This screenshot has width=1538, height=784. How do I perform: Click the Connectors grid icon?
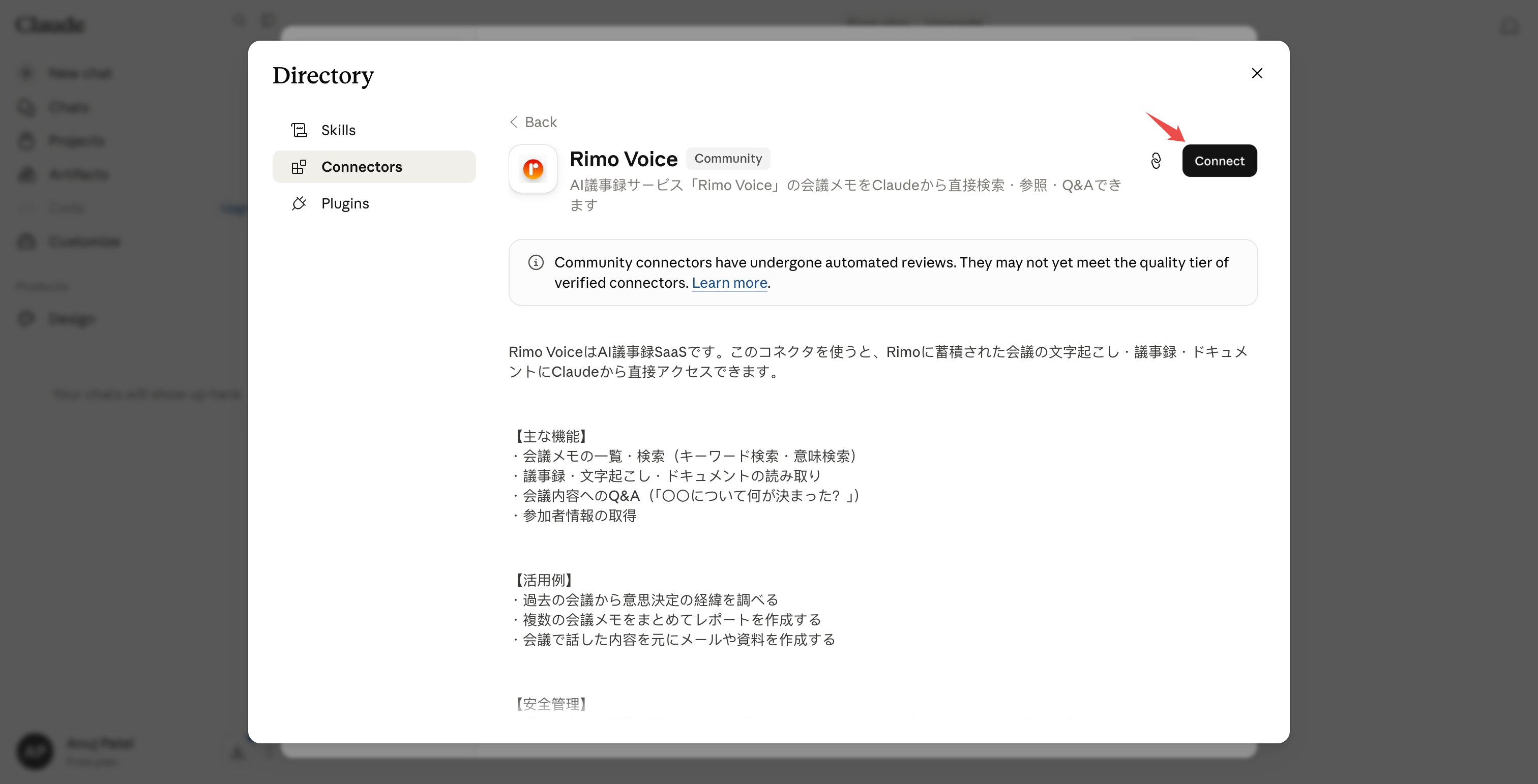click(x=299, y=166)
